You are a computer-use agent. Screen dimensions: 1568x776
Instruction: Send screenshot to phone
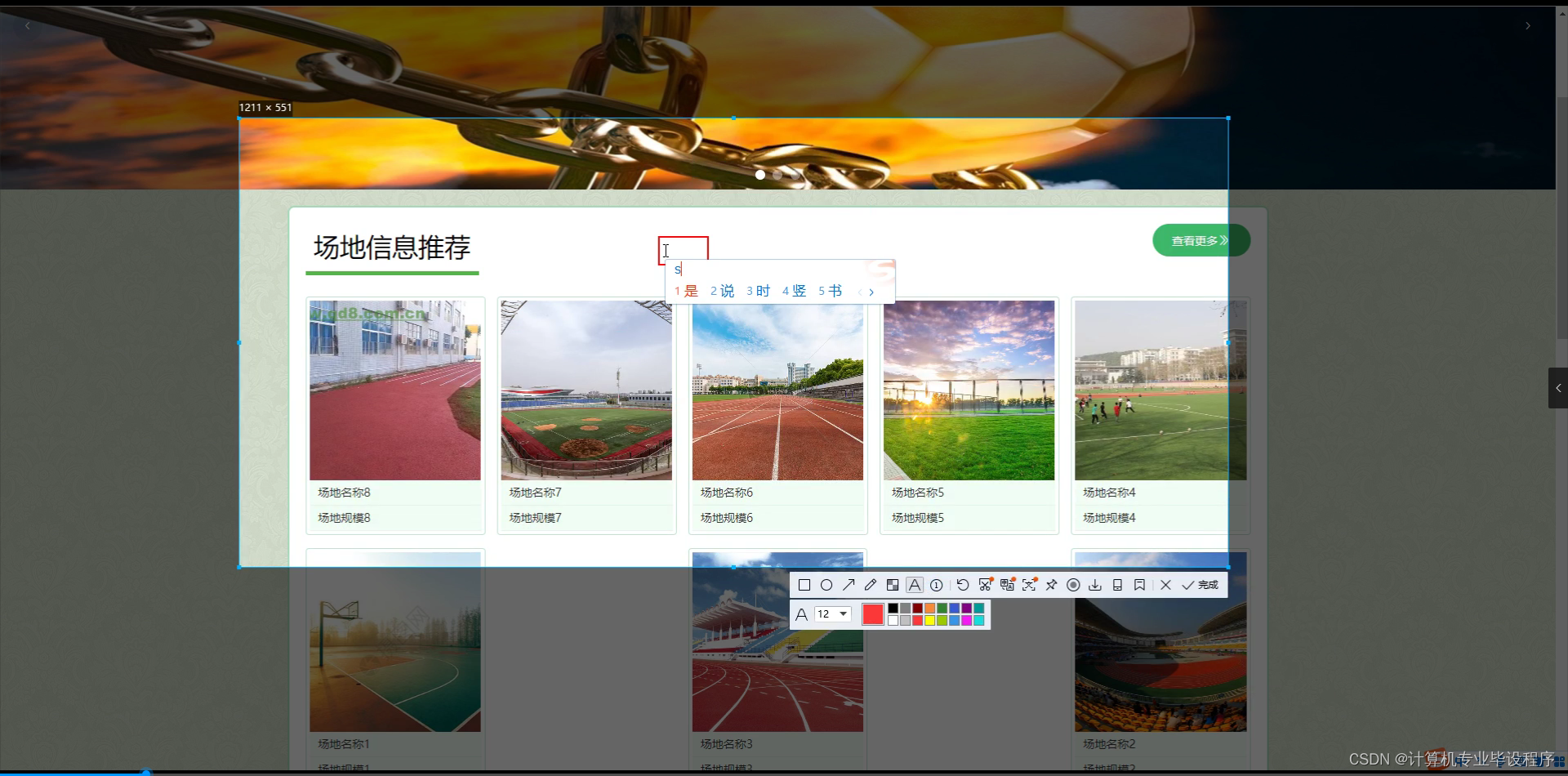point(1117,585)
